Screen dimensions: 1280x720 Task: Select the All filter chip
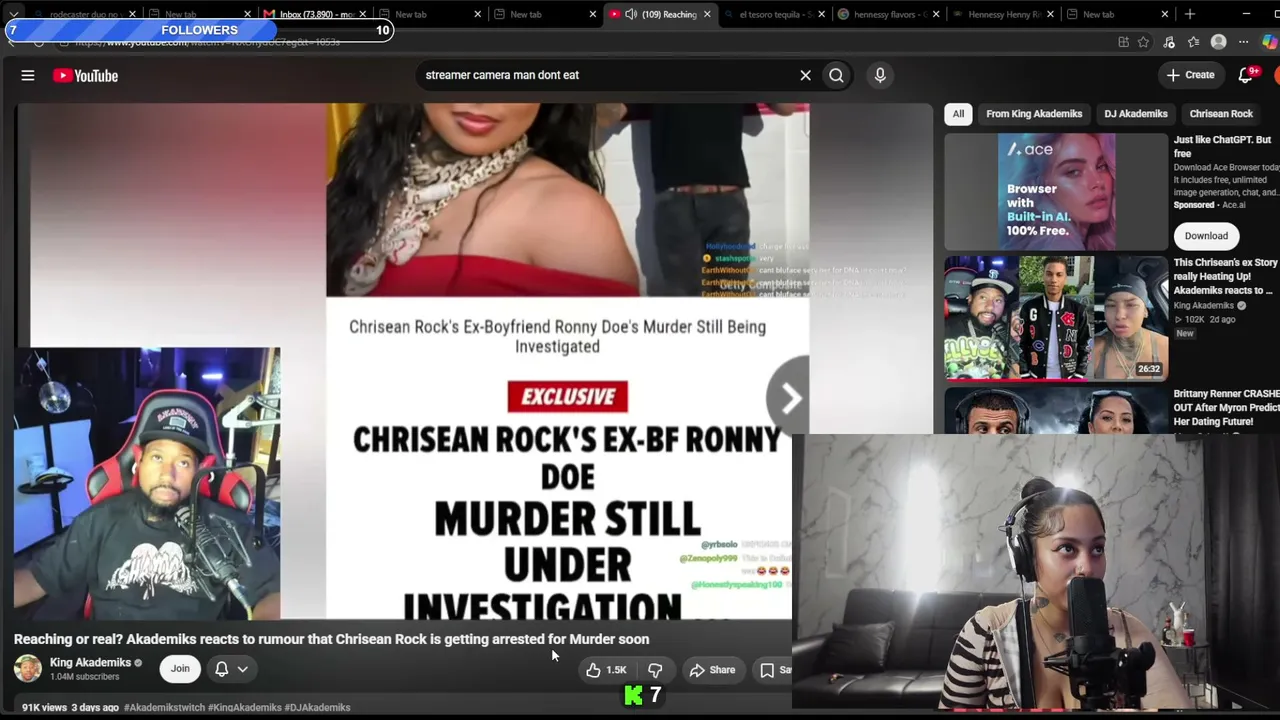(958, 114)
